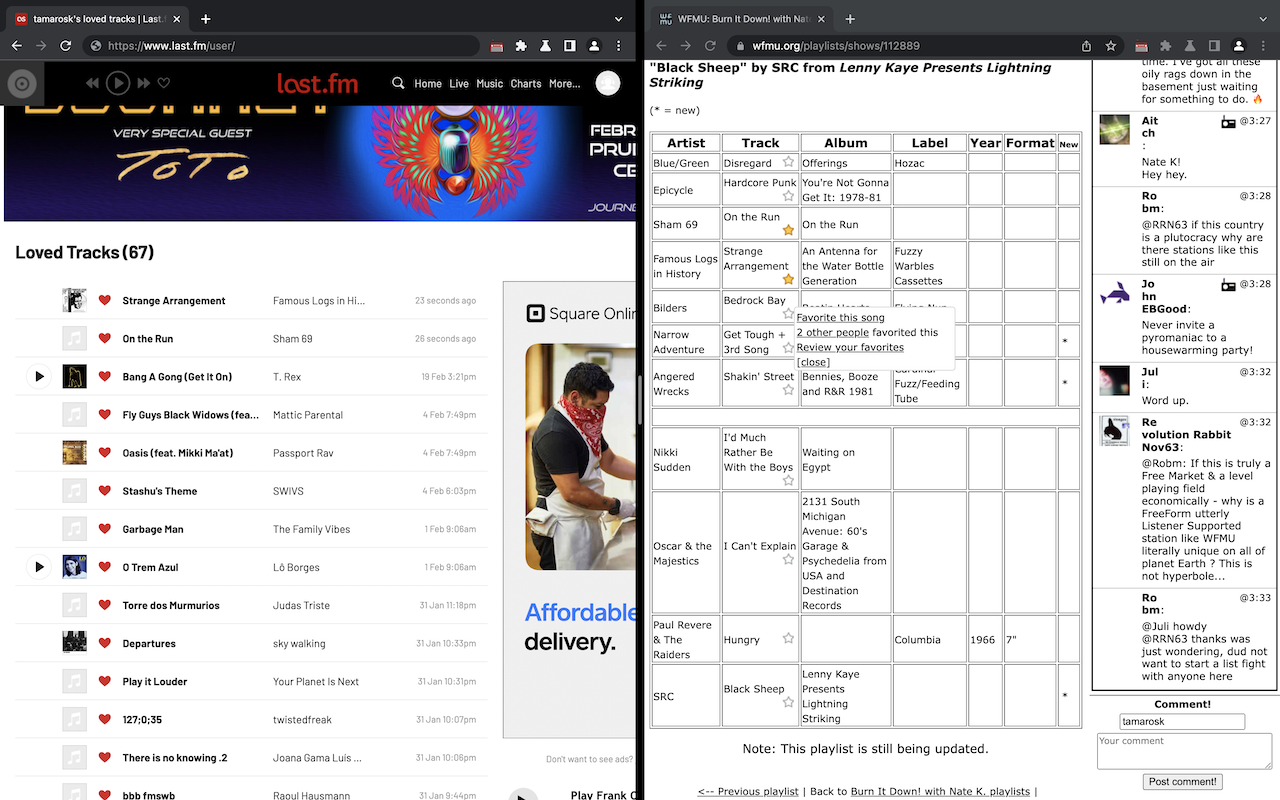Open the Charts nav item on Last.fm

pos(526,84)
